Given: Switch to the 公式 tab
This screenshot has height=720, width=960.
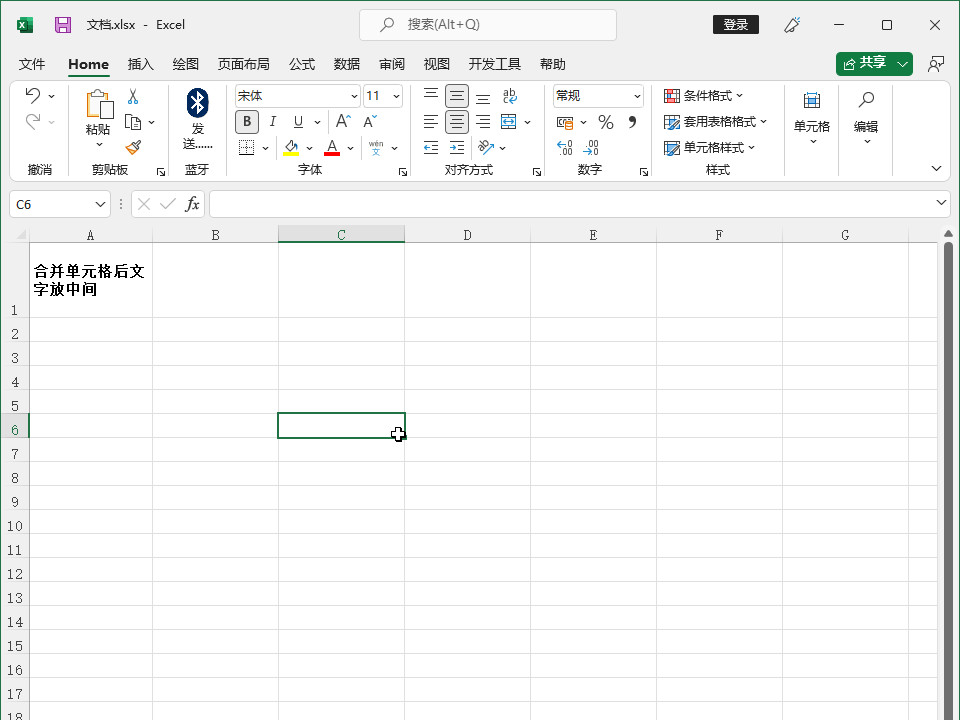Looking at the screenshot, I should pyautogui.click(x=302, y=64).
